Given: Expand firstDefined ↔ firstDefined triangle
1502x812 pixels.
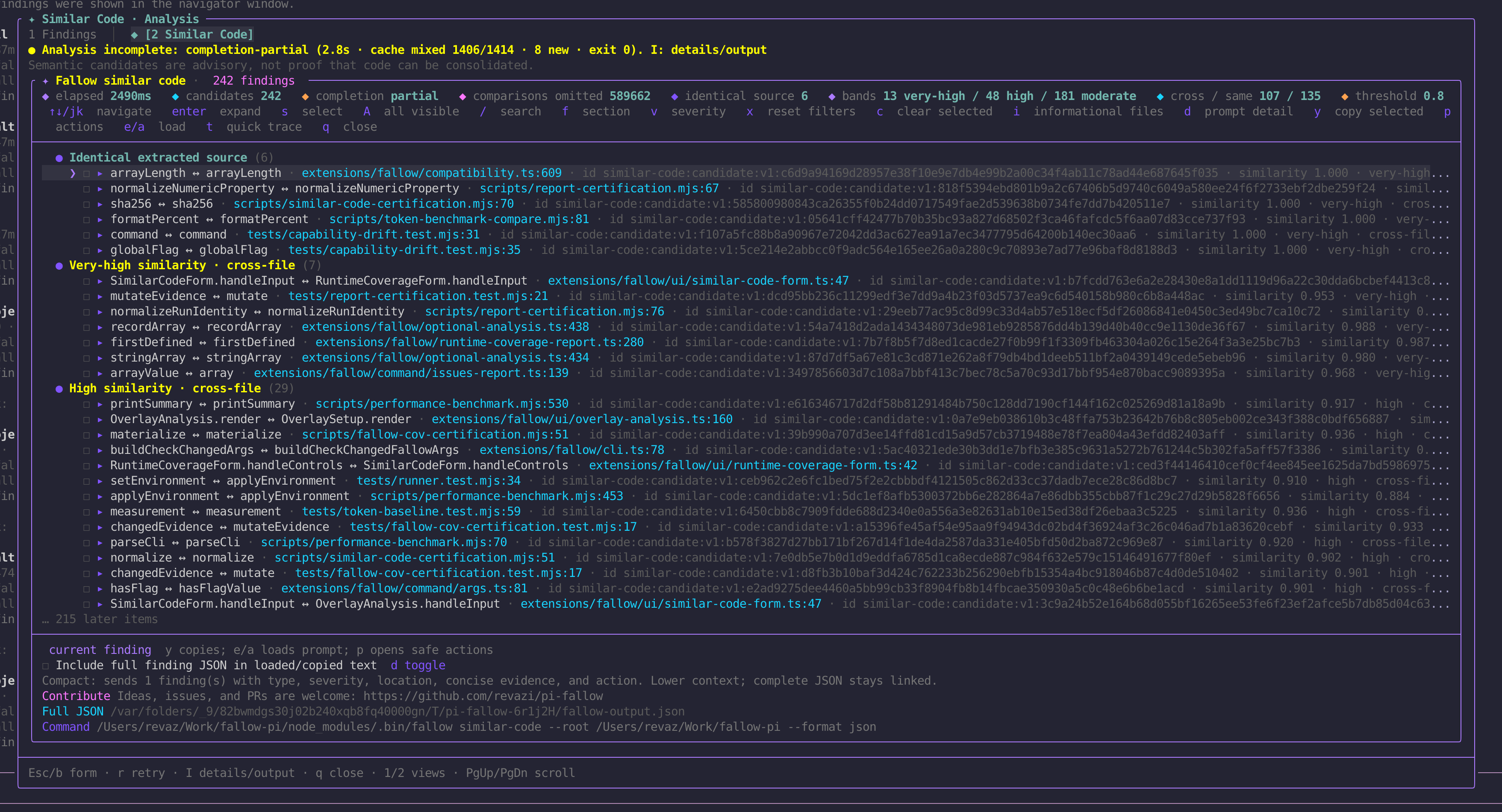Looking at the screenshot, I should [100, 343].
